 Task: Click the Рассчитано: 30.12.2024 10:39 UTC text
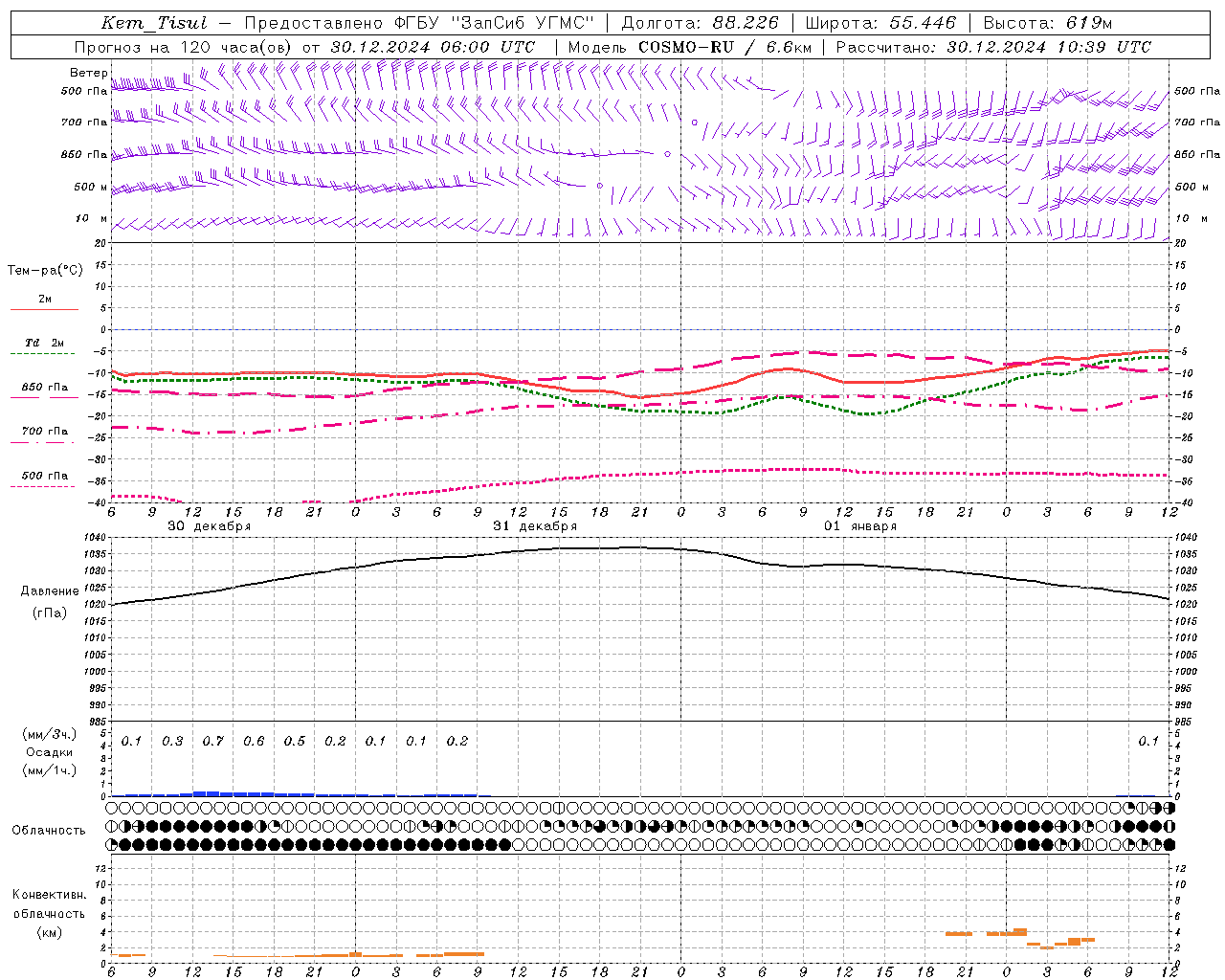pos(994,47)
